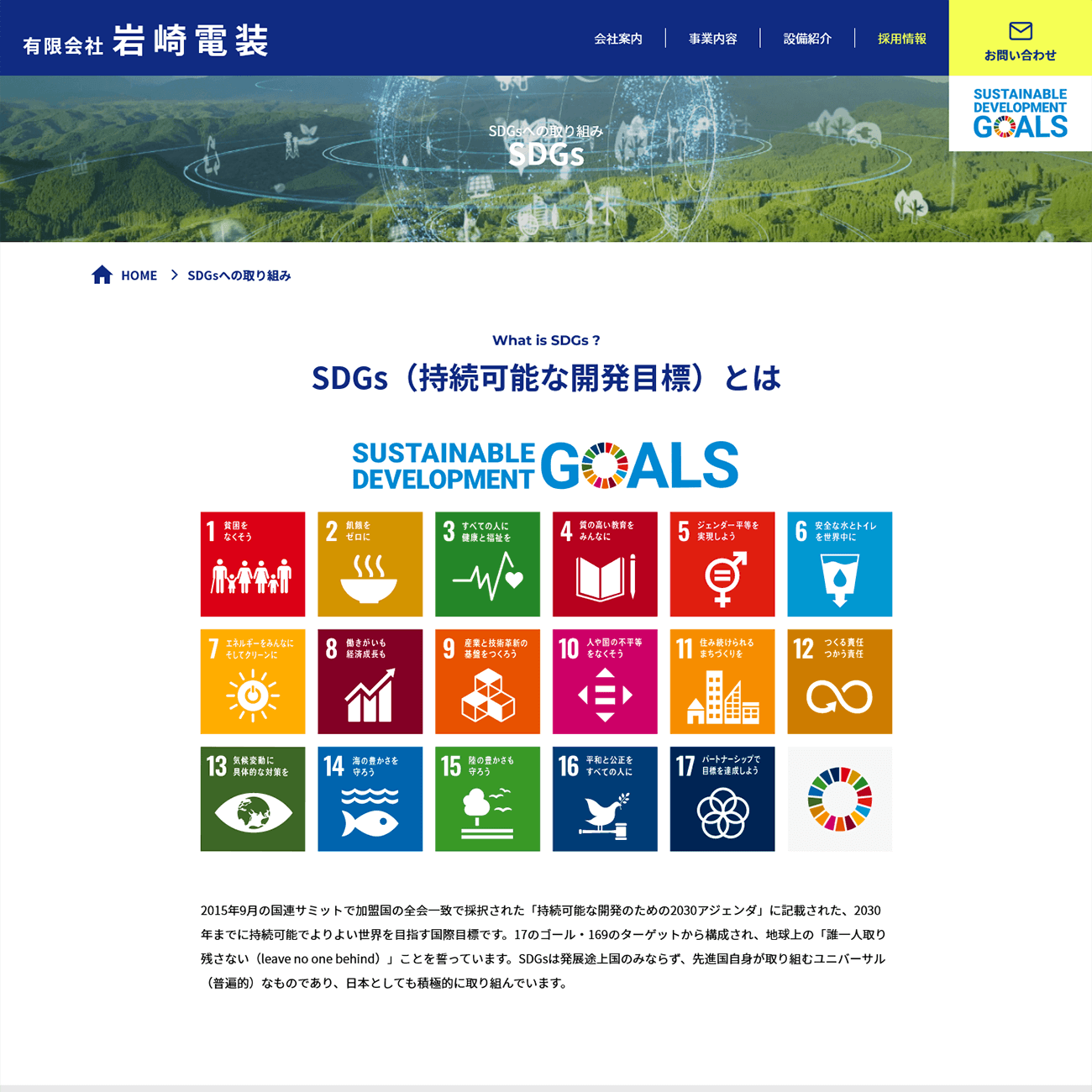
Task: Click the Sustainable Development Goals header badge
Action: click(x=1021, y=113)
